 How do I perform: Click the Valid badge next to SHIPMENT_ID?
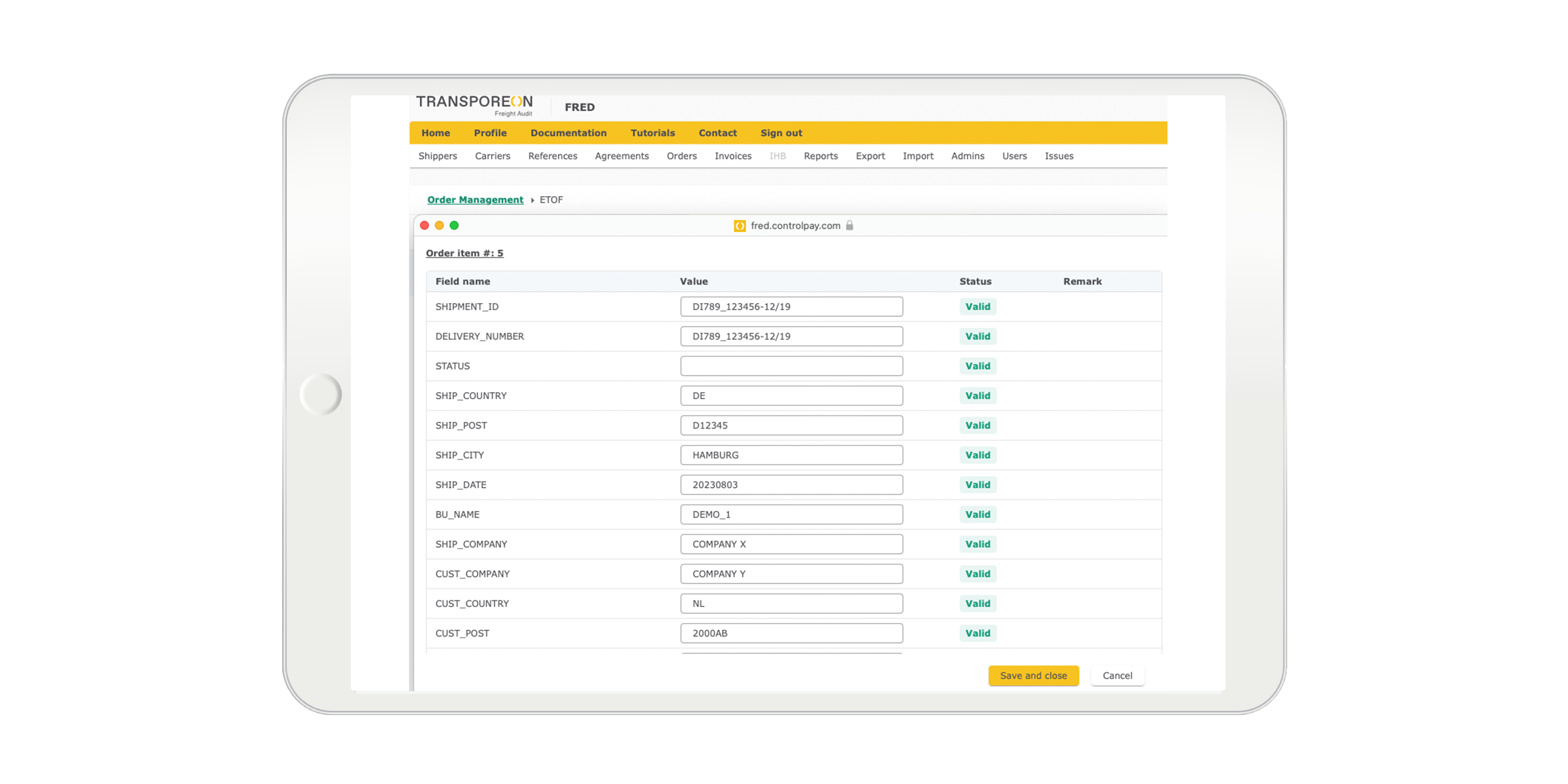(977, 306)
